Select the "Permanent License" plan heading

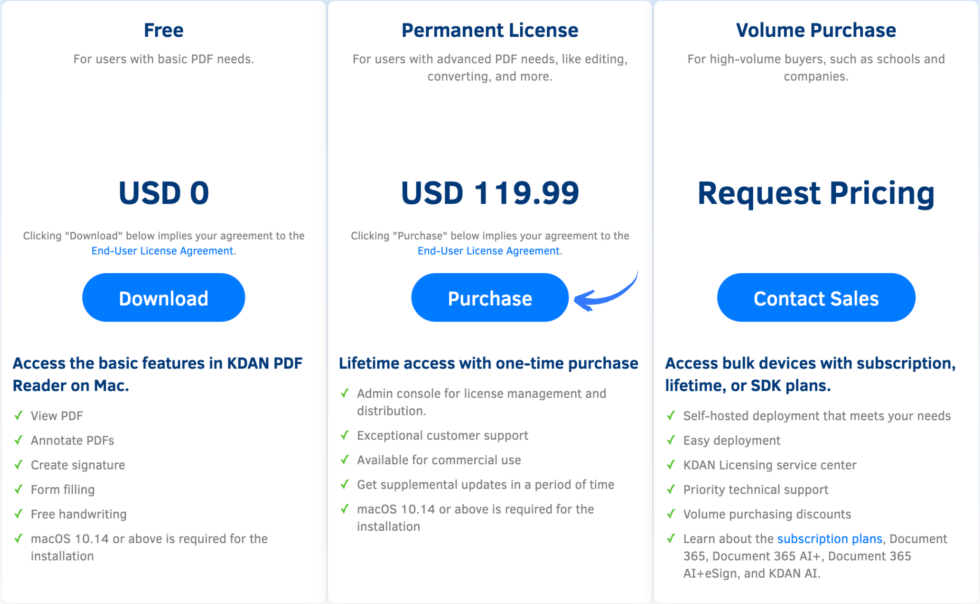click(x=489, y=30)
